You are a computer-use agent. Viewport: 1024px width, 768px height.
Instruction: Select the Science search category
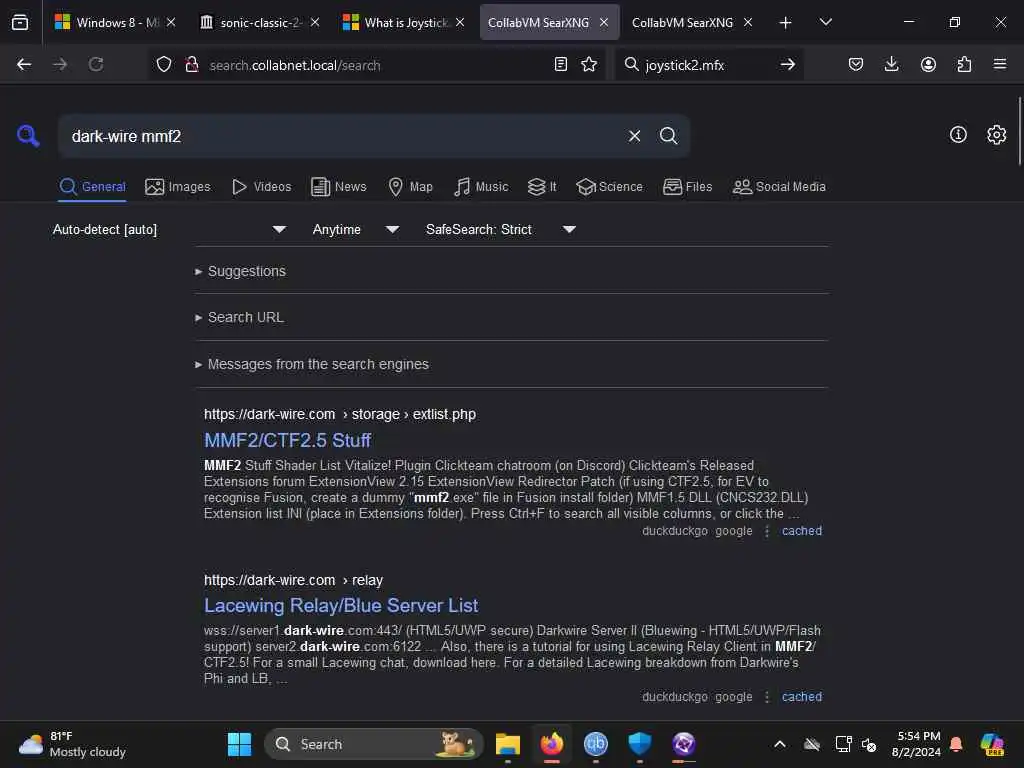point(610,187)
